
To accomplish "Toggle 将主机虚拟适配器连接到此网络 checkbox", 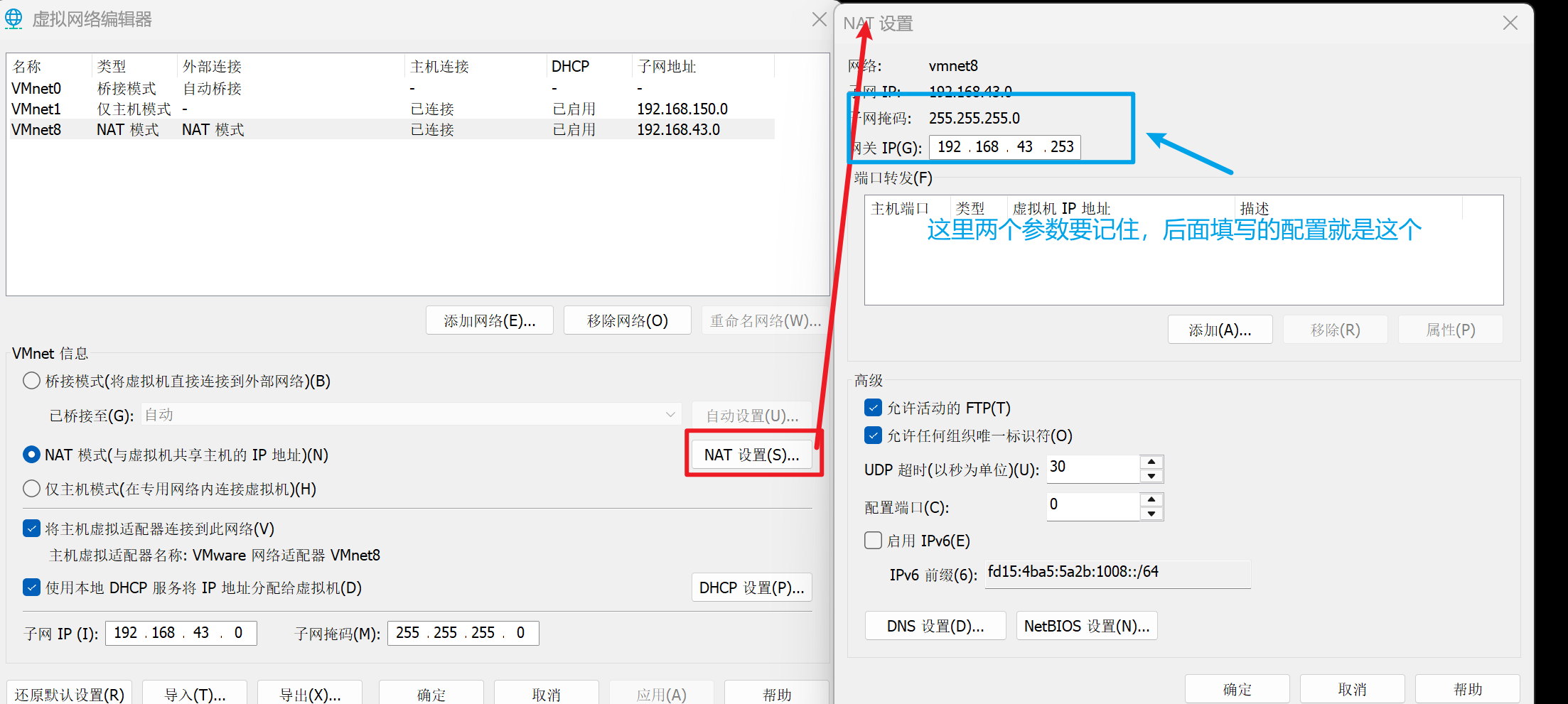I will pos(31,529).
